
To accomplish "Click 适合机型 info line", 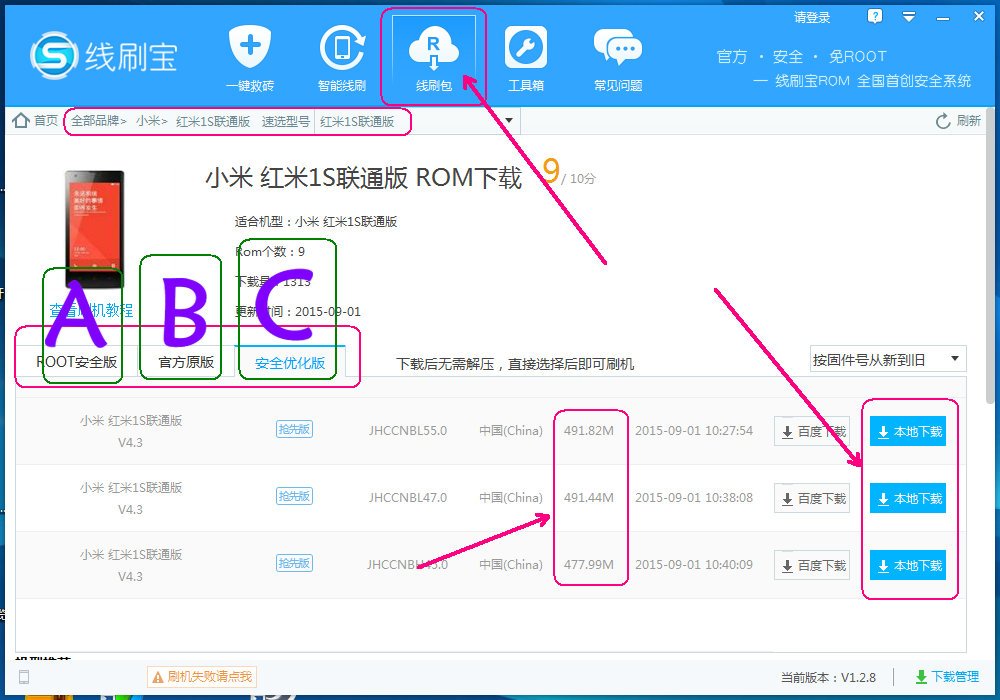I will click(x=316, y=222).
